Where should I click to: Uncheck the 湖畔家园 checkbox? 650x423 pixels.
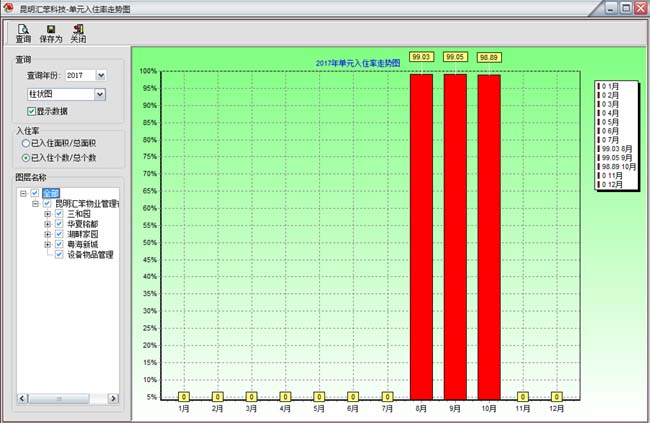59,234
